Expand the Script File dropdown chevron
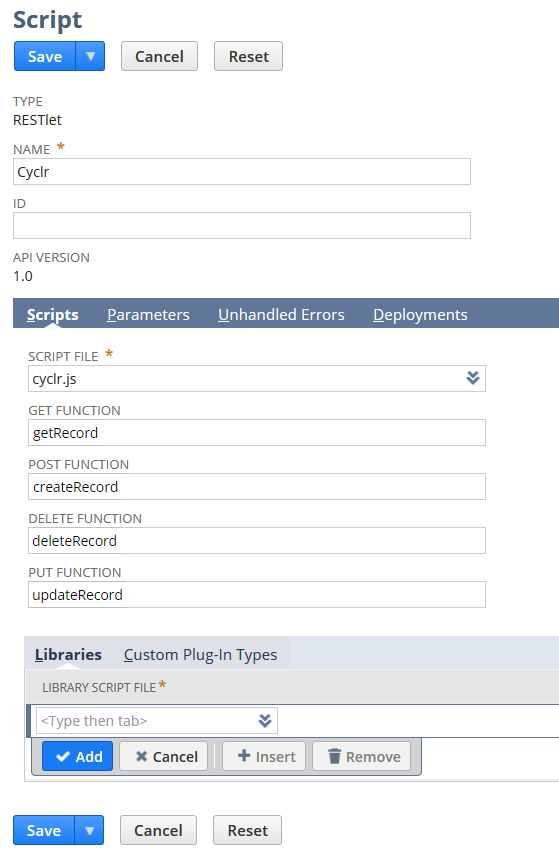 click(473, 378)
